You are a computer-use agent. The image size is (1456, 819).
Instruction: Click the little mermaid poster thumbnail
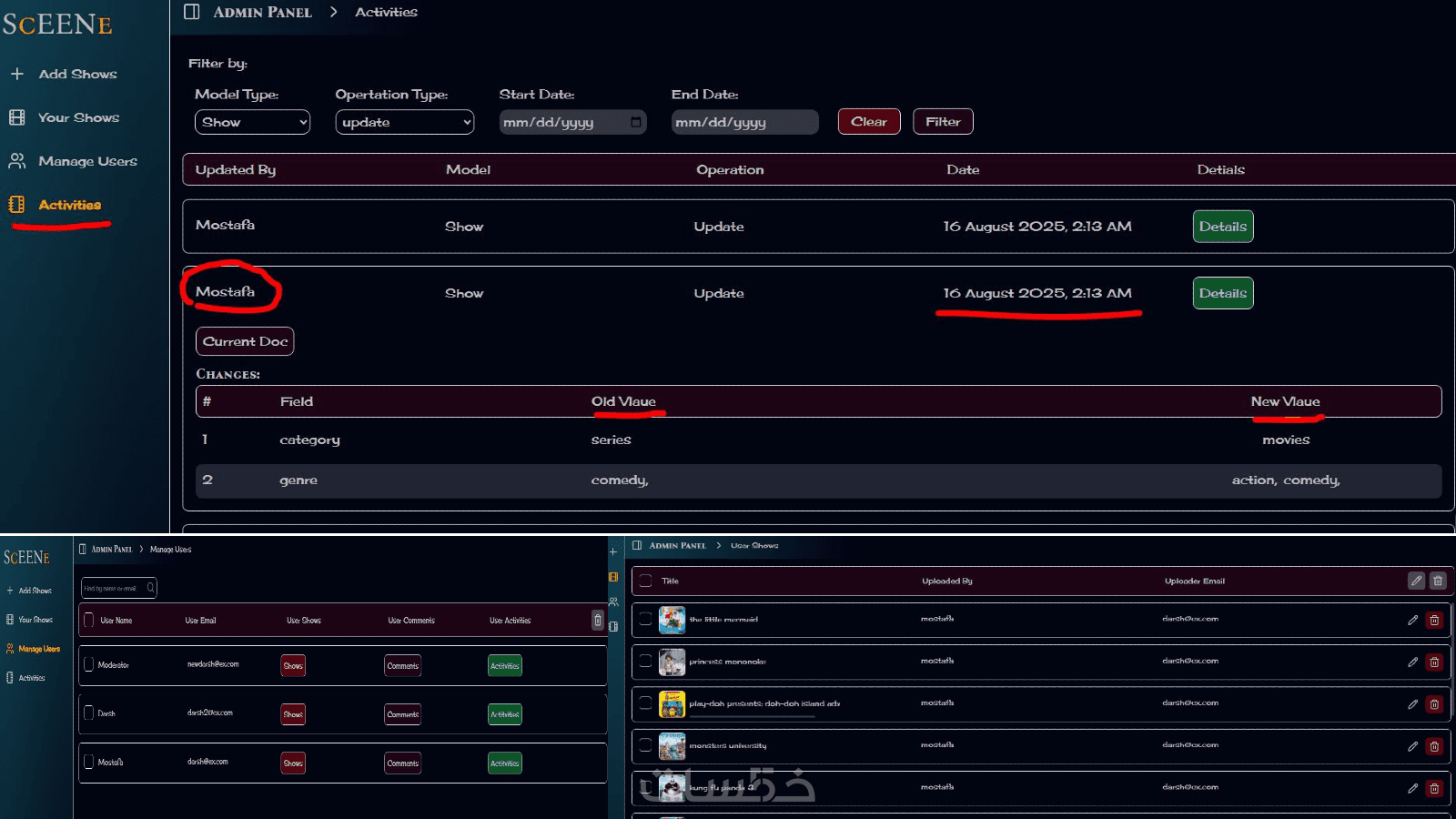(672, 620)
